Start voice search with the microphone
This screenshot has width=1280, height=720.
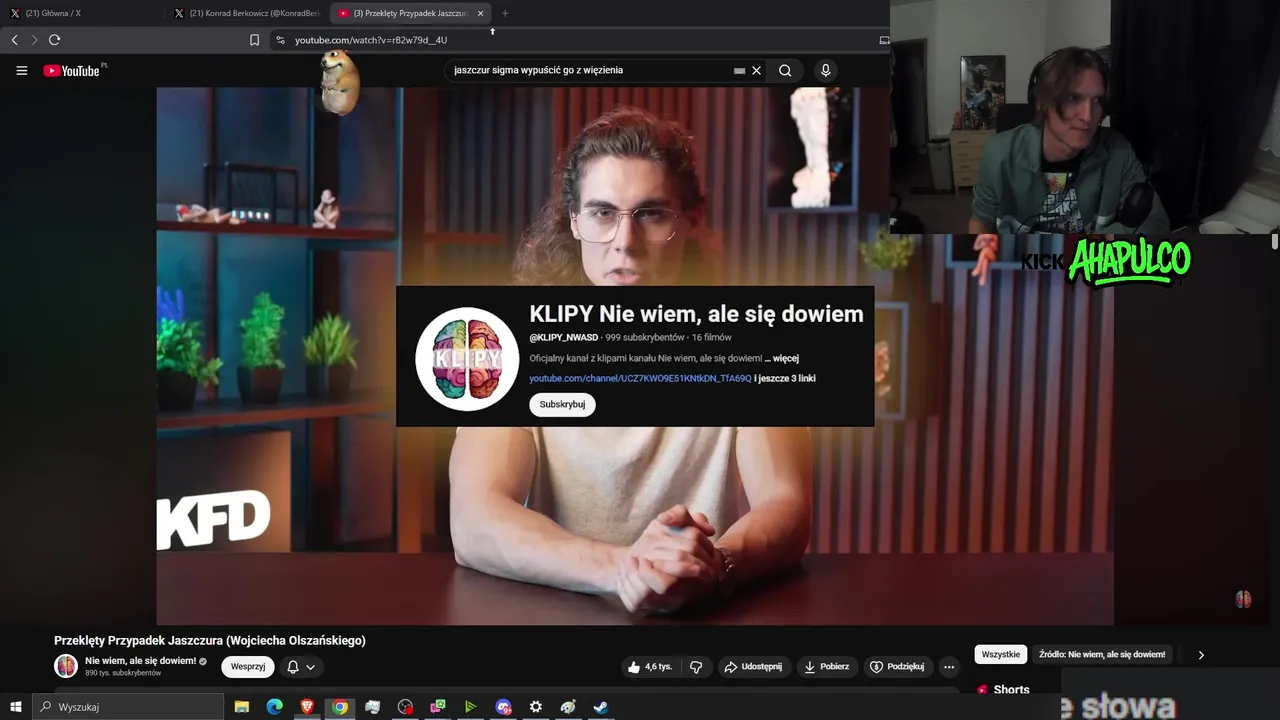825,71
